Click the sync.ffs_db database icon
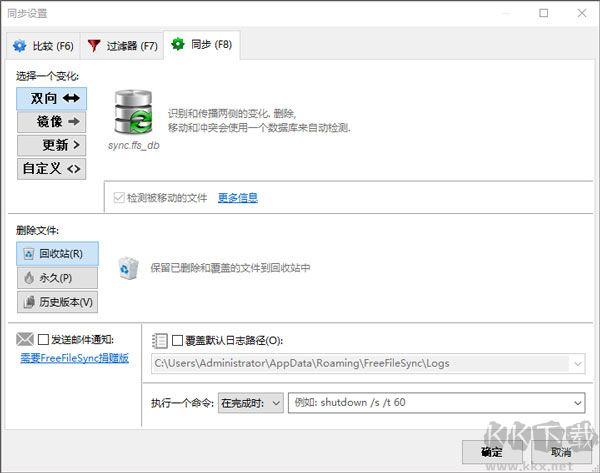600x473 pixels. tap(133, 111)
